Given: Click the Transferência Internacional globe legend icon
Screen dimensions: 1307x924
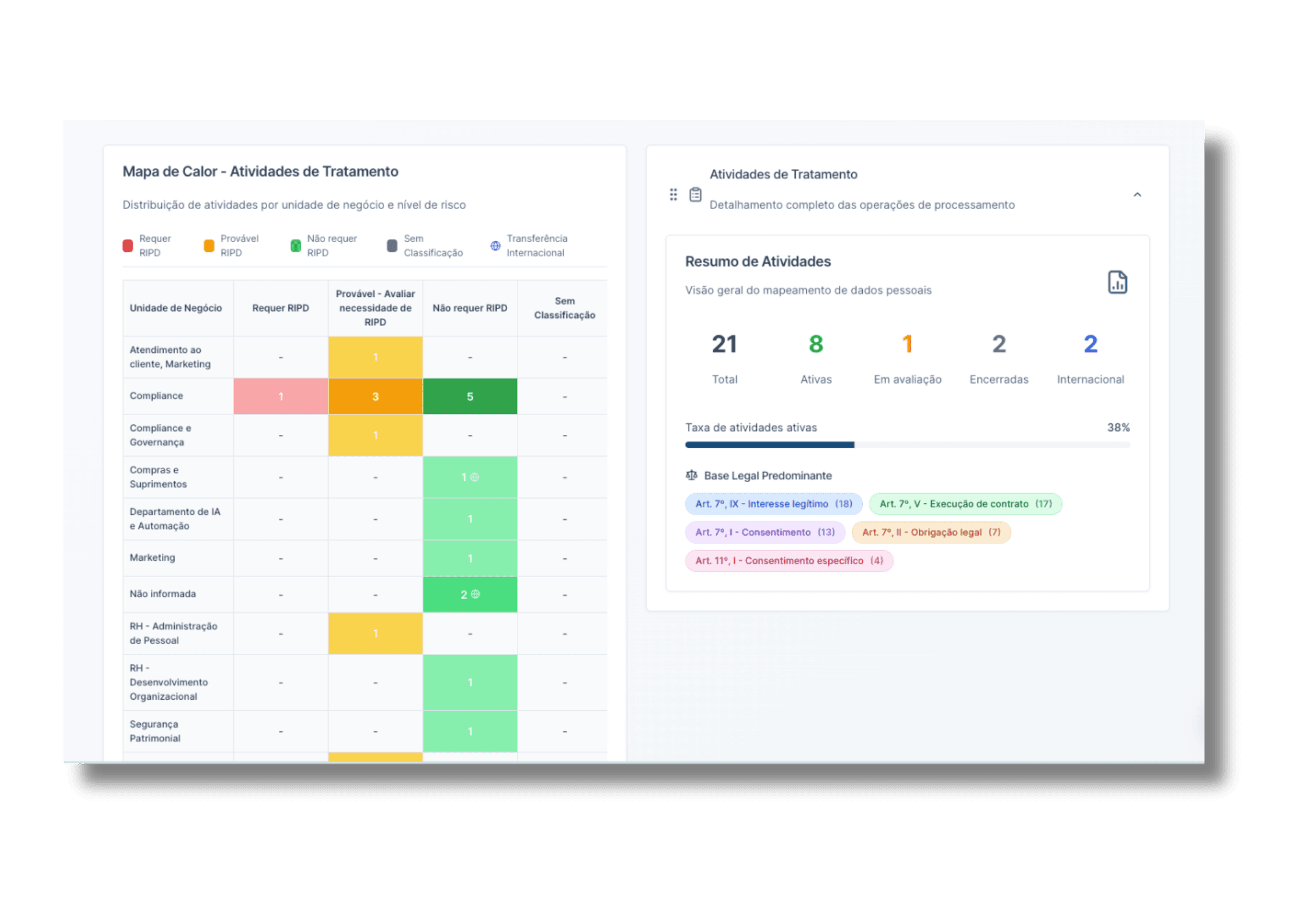Looking at the screenshot, I should (495, 246).
